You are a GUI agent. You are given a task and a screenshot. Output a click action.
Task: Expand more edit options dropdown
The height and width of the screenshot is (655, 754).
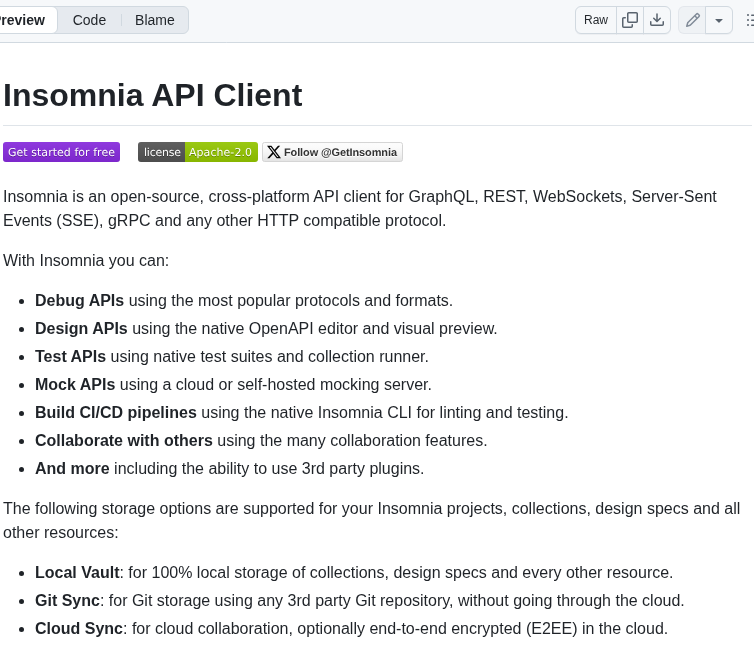(x=719, y=20)
